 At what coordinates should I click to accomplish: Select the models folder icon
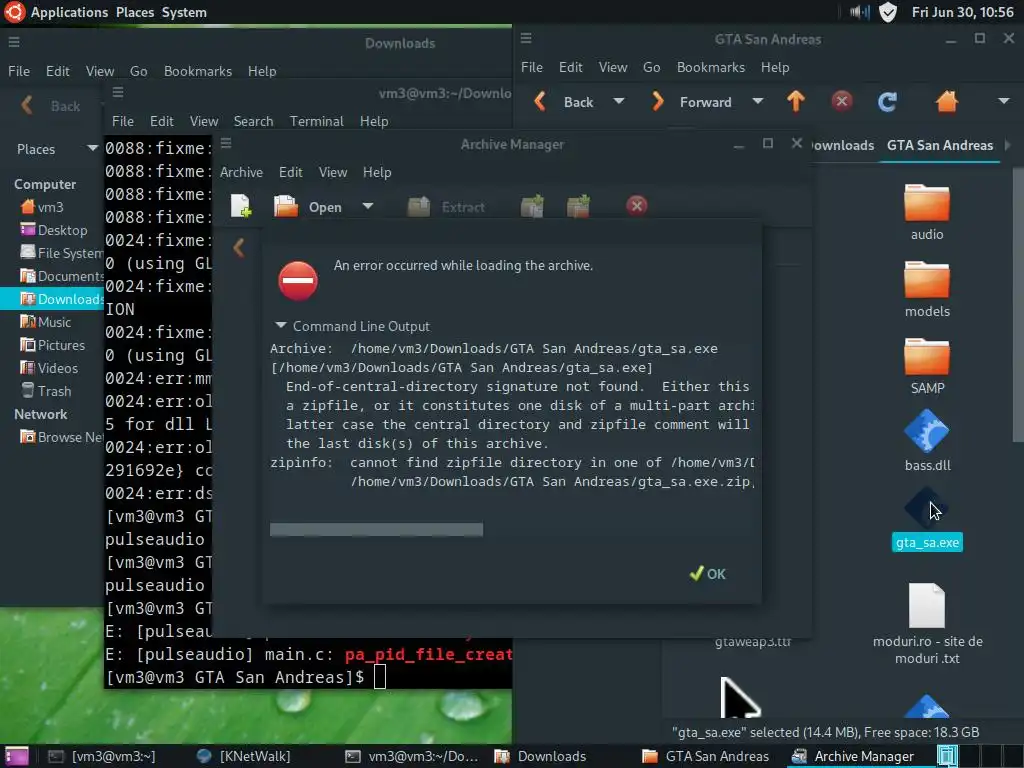pyautogui.click(x=927, y=280)
